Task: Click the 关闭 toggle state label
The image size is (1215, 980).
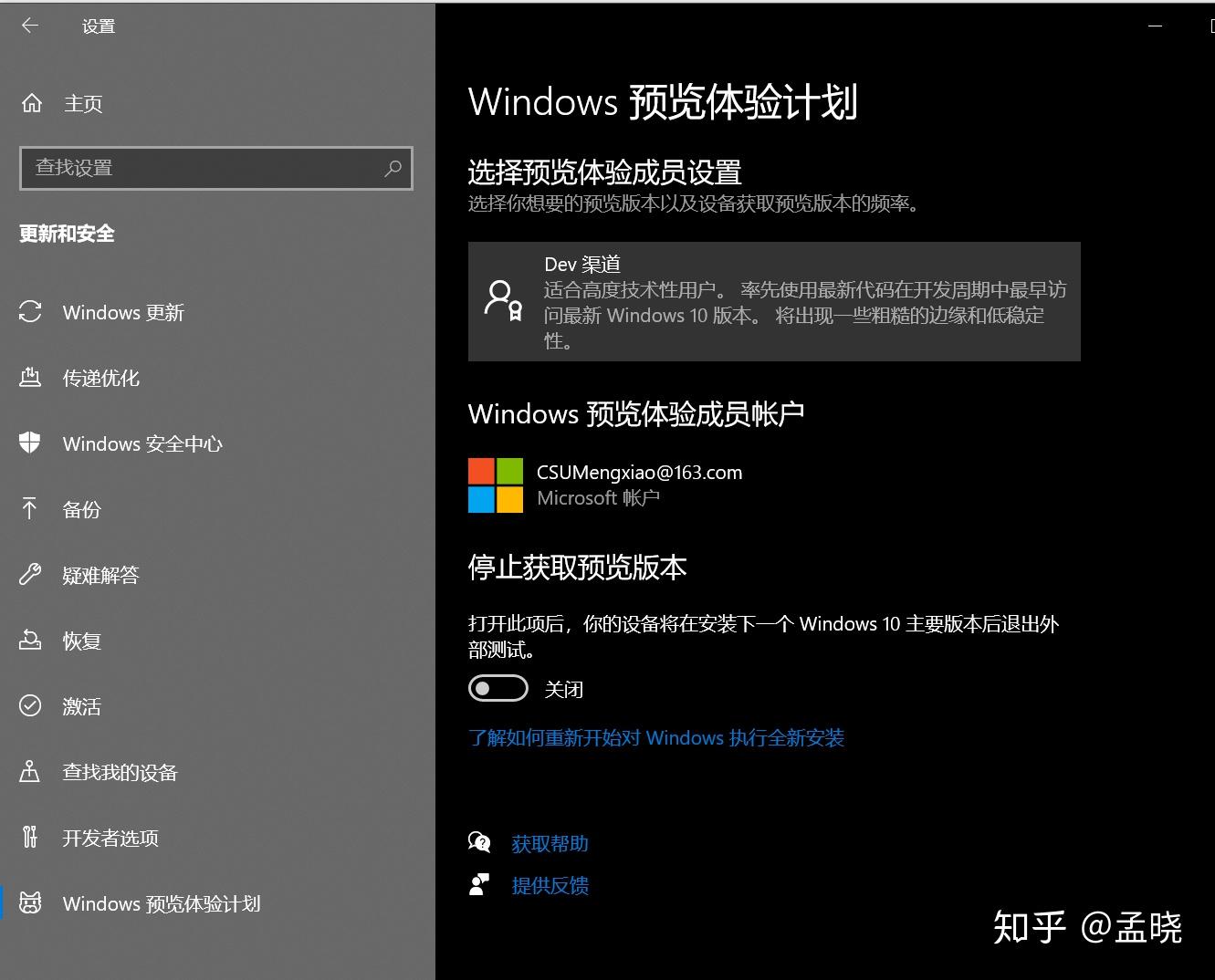Action: [563, 689]
